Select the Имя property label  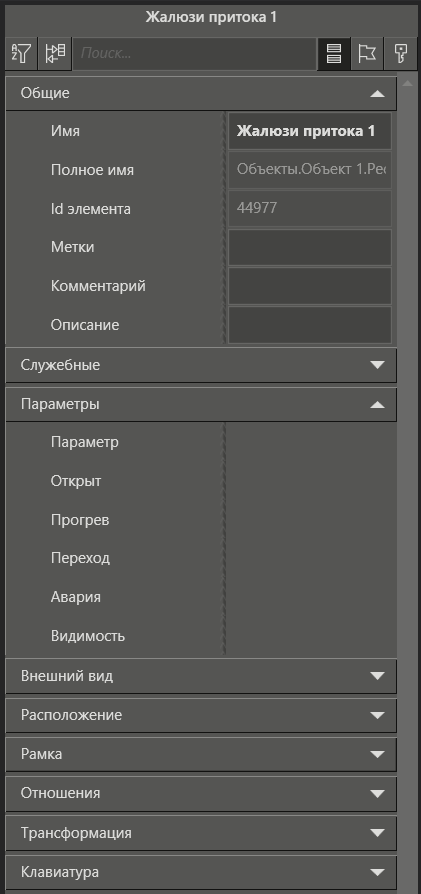pyautogui.click(x=65, y=131)
